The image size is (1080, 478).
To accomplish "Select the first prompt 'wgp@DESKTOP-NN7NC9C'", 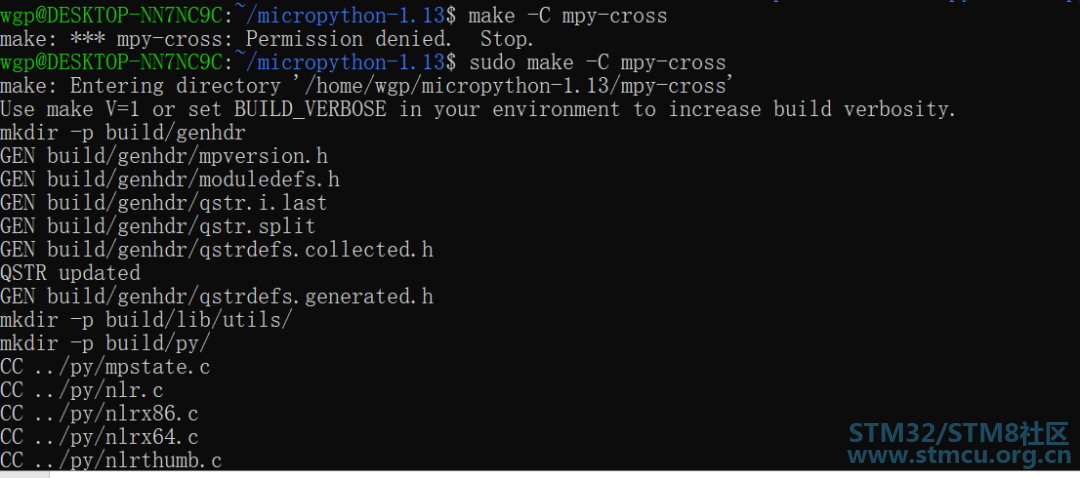I will 112,16.
